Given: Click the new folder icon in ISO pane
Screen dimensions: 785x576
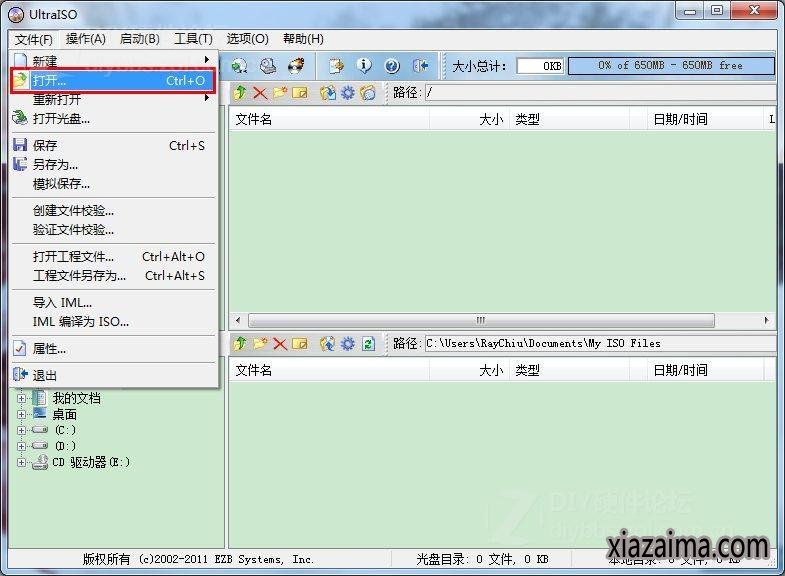Looking at the screenshot, I should point(280,93).
